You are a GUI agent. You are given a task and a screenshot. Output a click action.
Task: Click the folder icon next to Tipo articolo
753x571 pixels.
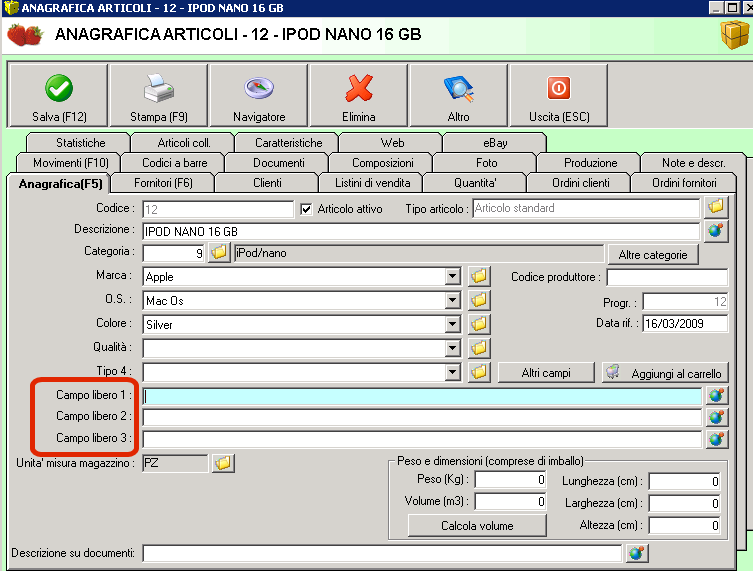716,207
